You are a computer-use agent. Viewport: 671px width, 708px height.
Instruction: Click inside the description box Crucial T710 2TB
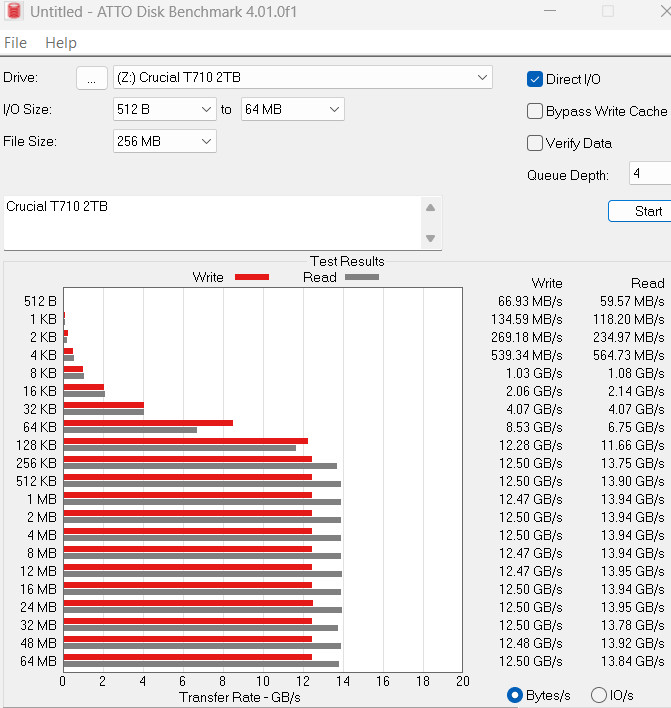point(212,223)
